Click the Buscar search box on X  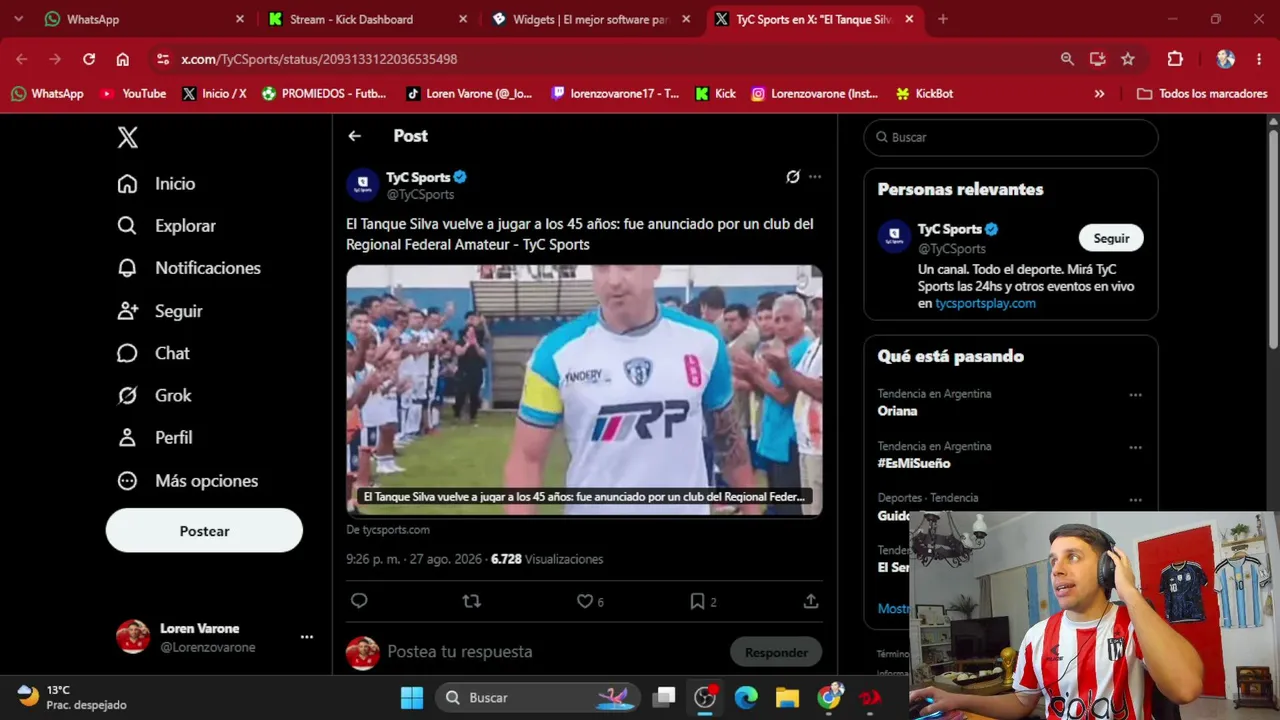point(1011,137)
